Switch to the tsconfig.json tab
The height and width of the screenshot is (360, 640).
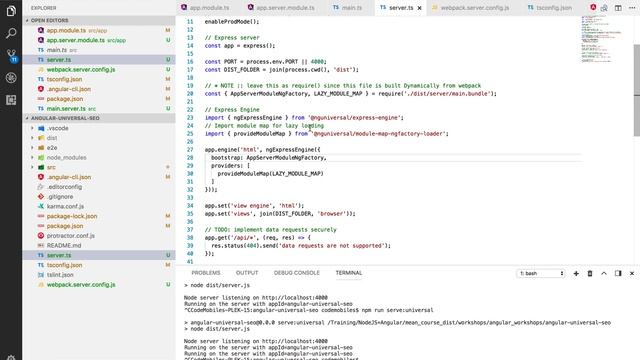pyautogui.click(x=554, y=8)
